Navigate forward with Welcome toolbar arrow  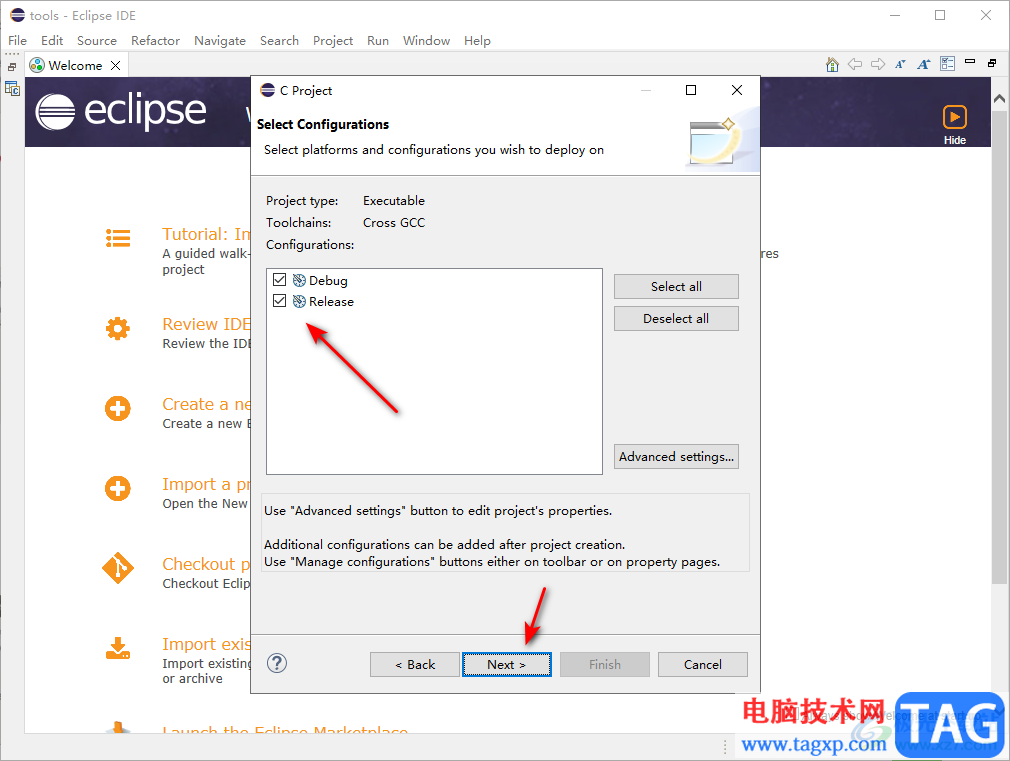pyautogui.click(x=877, y=64)
